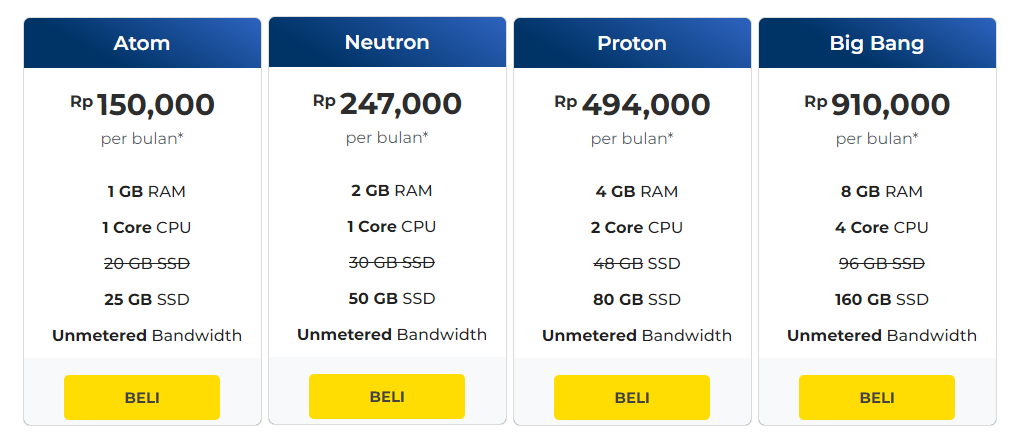Click the Rp 910,000 price label
Image resolution: width=1021 pixels, height=443 pixels.
[876, 105]
